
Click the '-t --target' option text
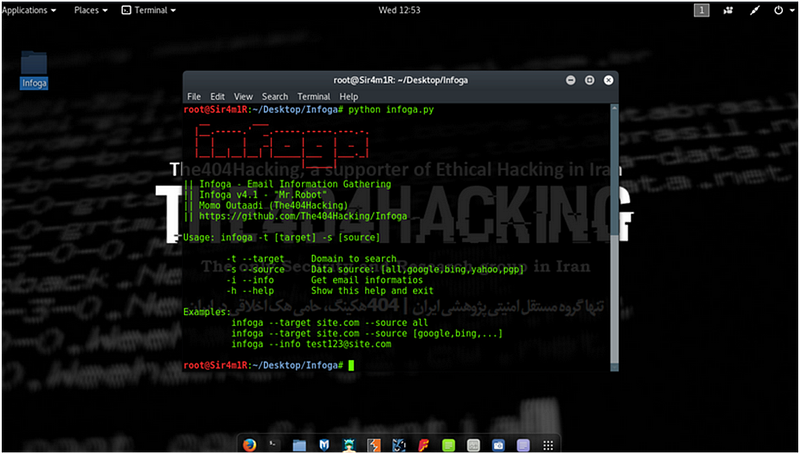coord(256,259)
